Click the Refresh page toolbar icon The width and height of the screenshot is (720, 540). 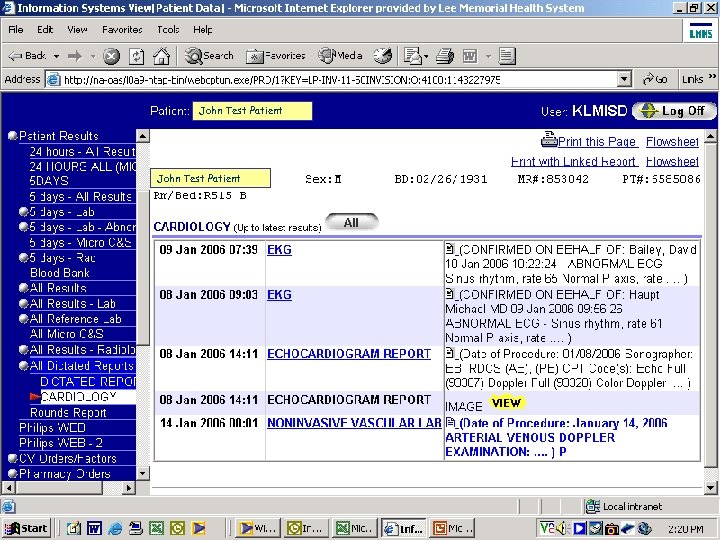point(136,56)
